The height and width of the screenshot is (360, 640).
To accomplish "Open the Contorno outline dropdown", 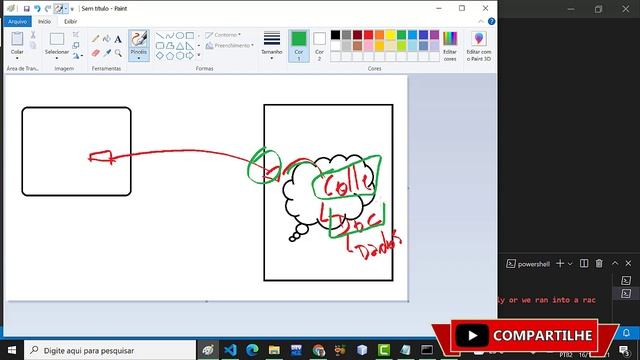I will [223, 35].
